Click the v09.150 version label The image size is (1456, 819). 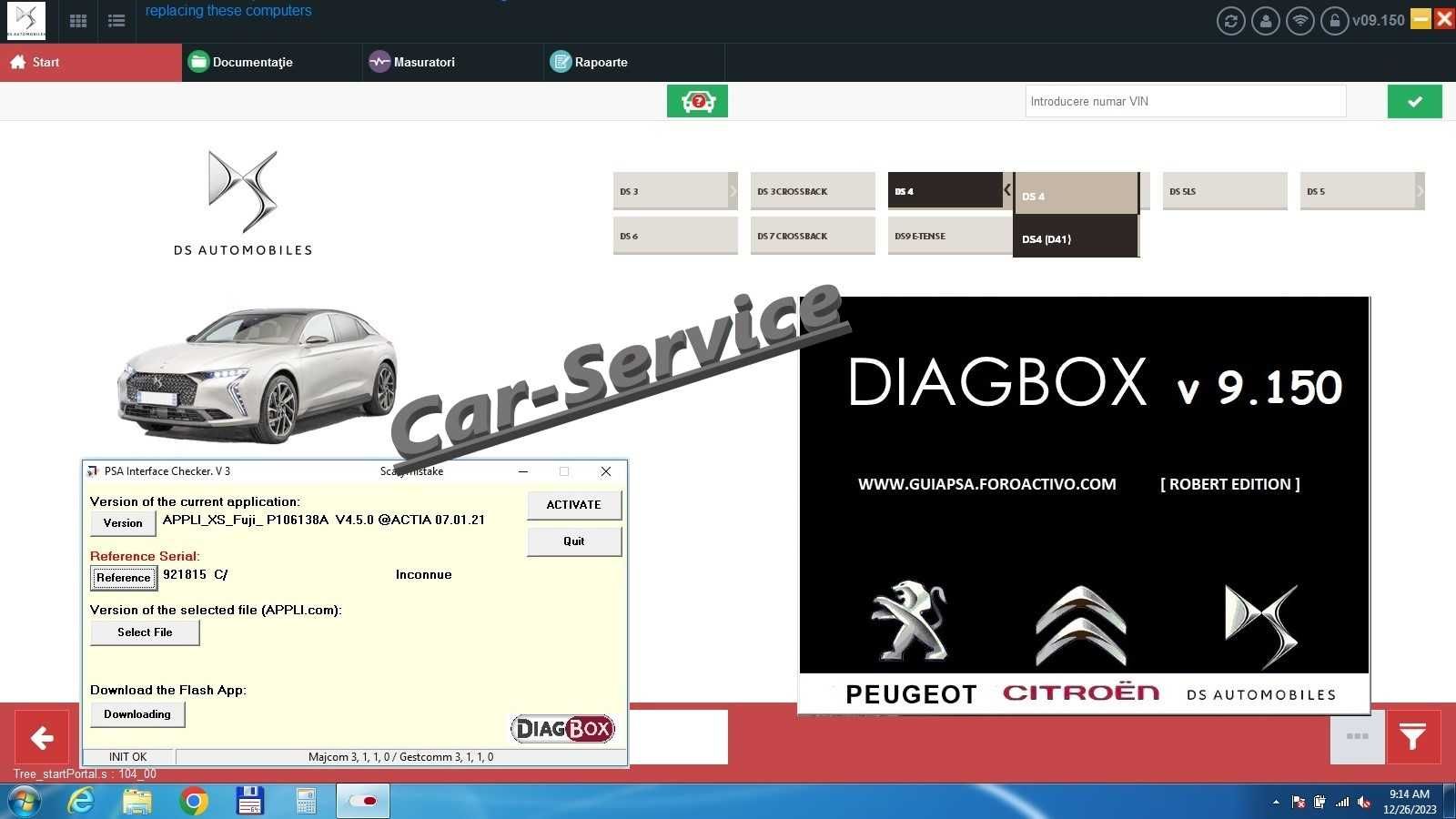click(1379, 20)
